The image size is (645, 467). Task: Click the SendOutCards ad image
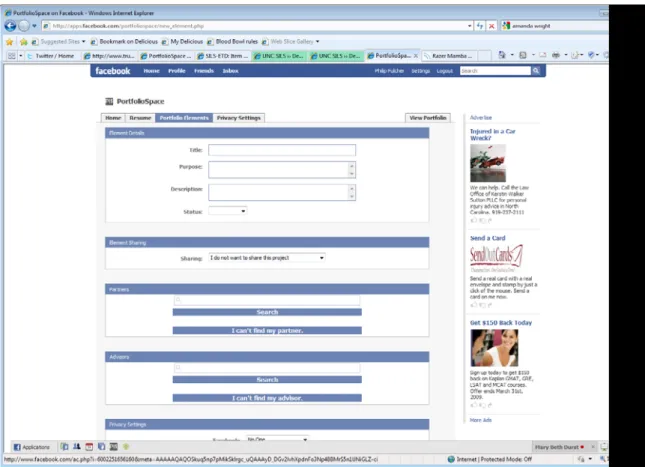coord(497,256)
